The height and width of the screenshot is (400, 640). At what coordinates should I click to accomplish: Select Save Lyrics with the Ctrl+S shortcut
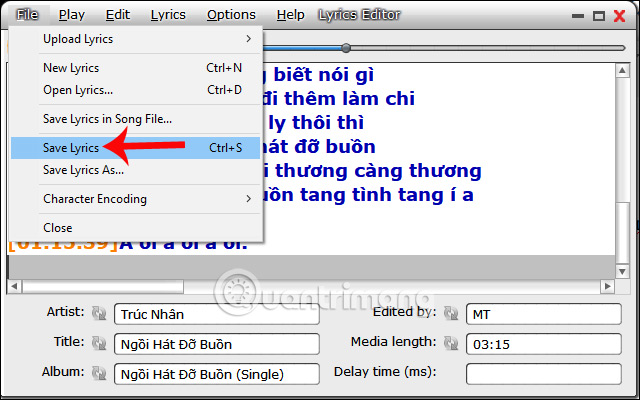click(x=136, y=148)
